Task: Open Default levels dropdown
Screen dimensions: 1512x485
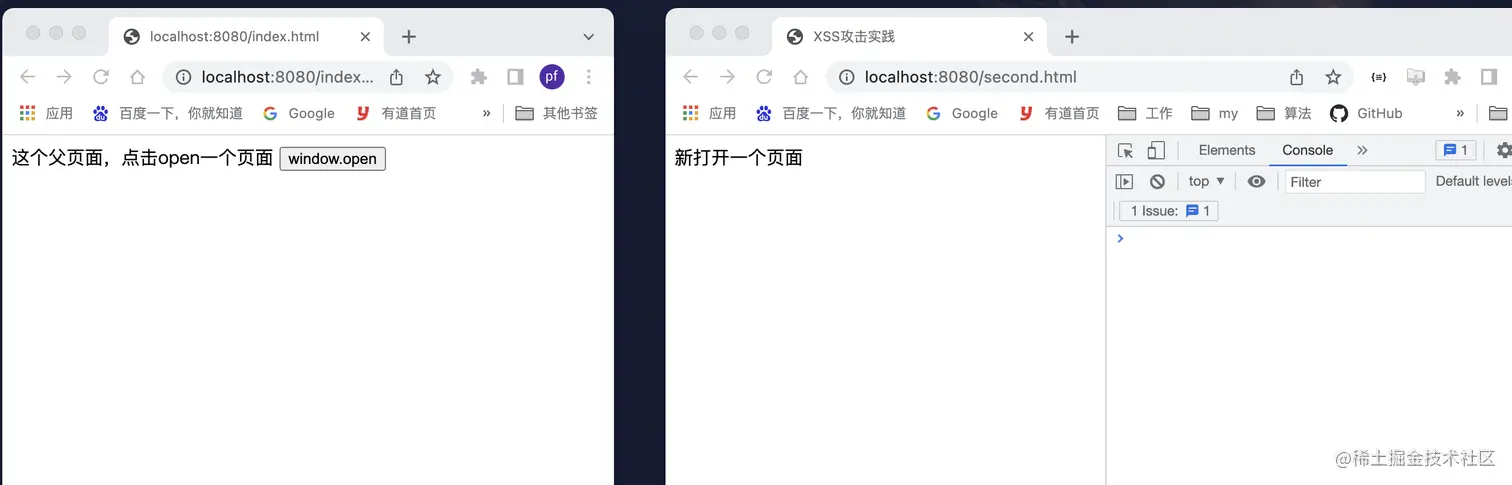Action: 1473,181
